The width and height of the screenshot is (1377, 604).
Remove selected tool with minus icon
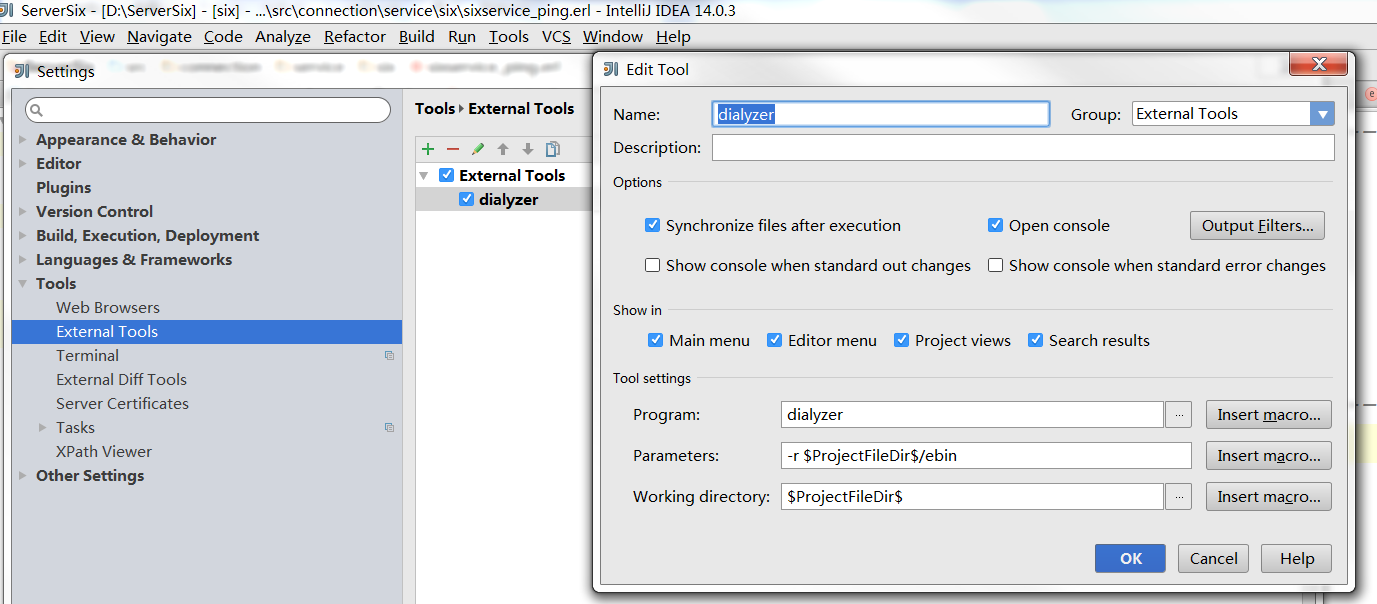click(x=453, y=149)
